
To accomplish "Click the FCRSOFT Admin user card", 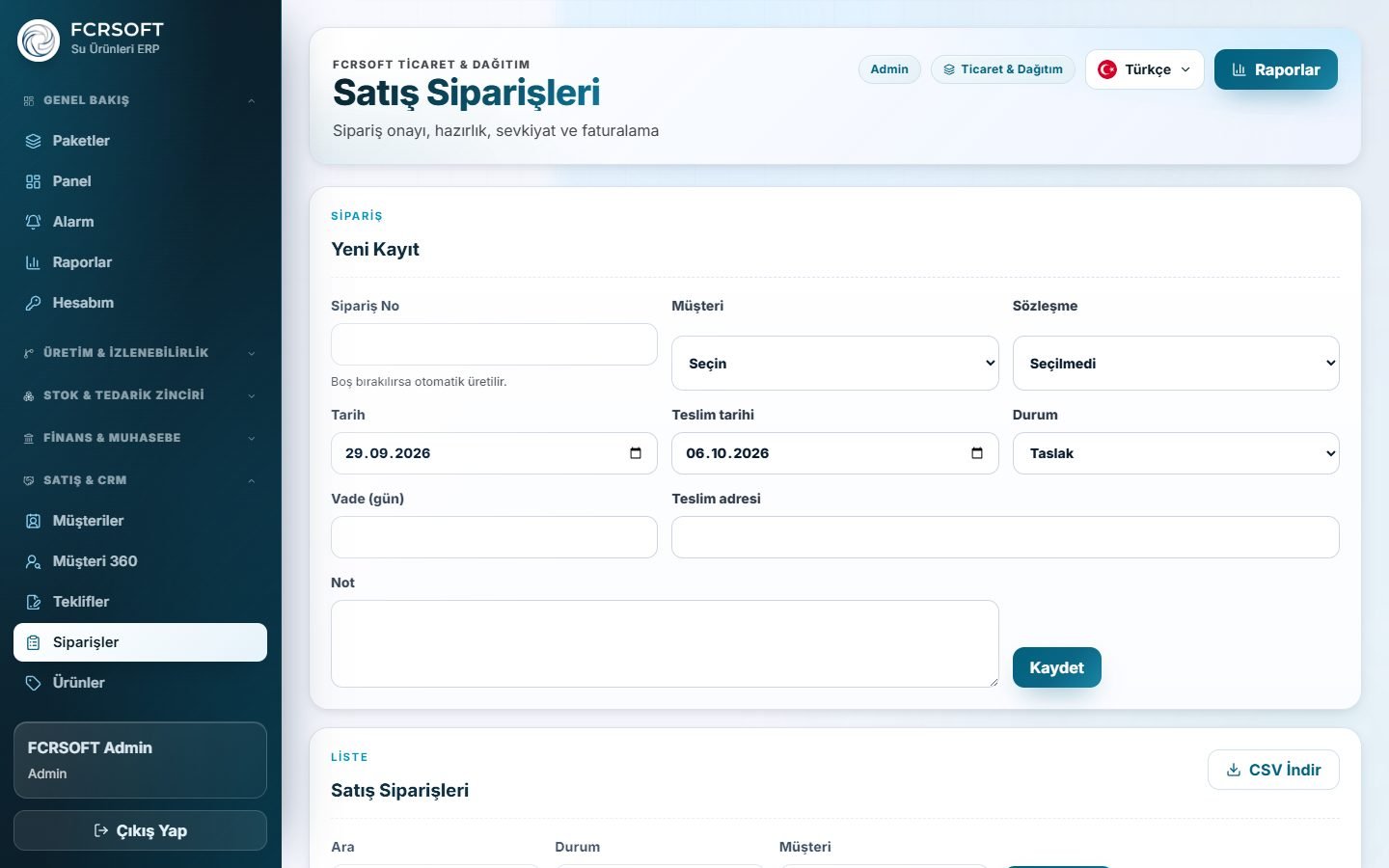I will (x=141, y=760).
